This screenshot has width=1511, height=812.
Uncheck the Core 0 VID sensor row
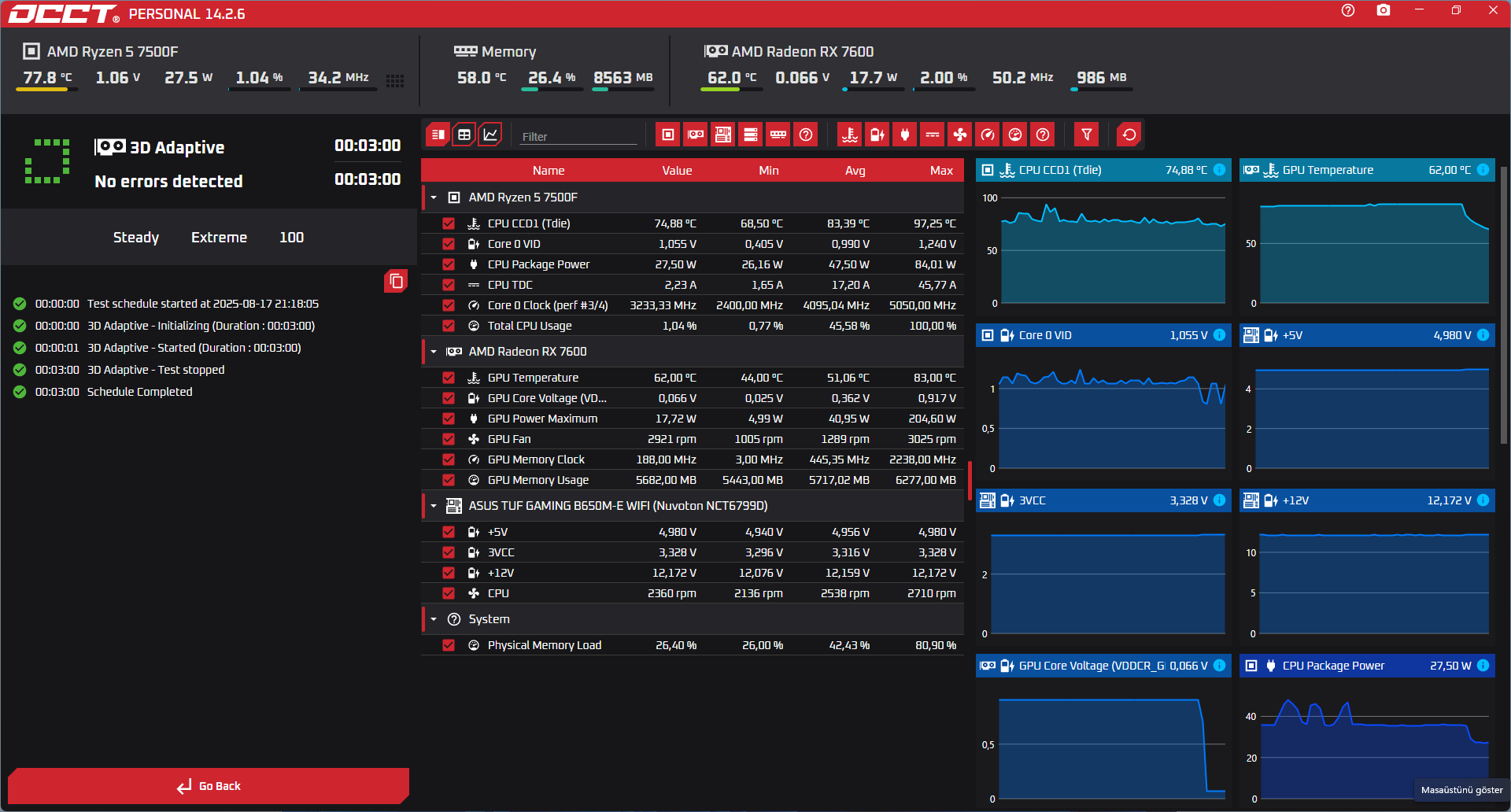(x=449, y=244)
